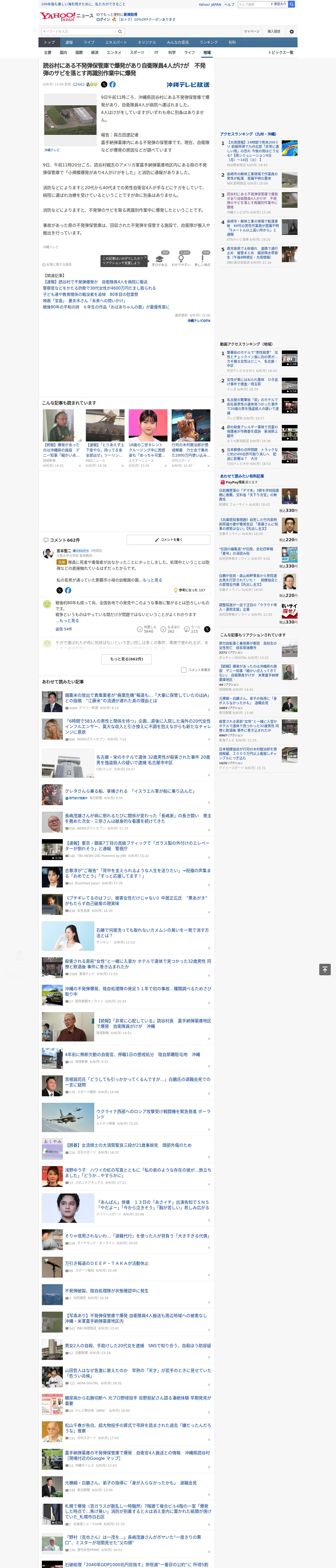This screenshot has width=336, height=1568.
Task: Click the うーん reaction face icon
Action: pyautogui.click(x=186, y=629)
